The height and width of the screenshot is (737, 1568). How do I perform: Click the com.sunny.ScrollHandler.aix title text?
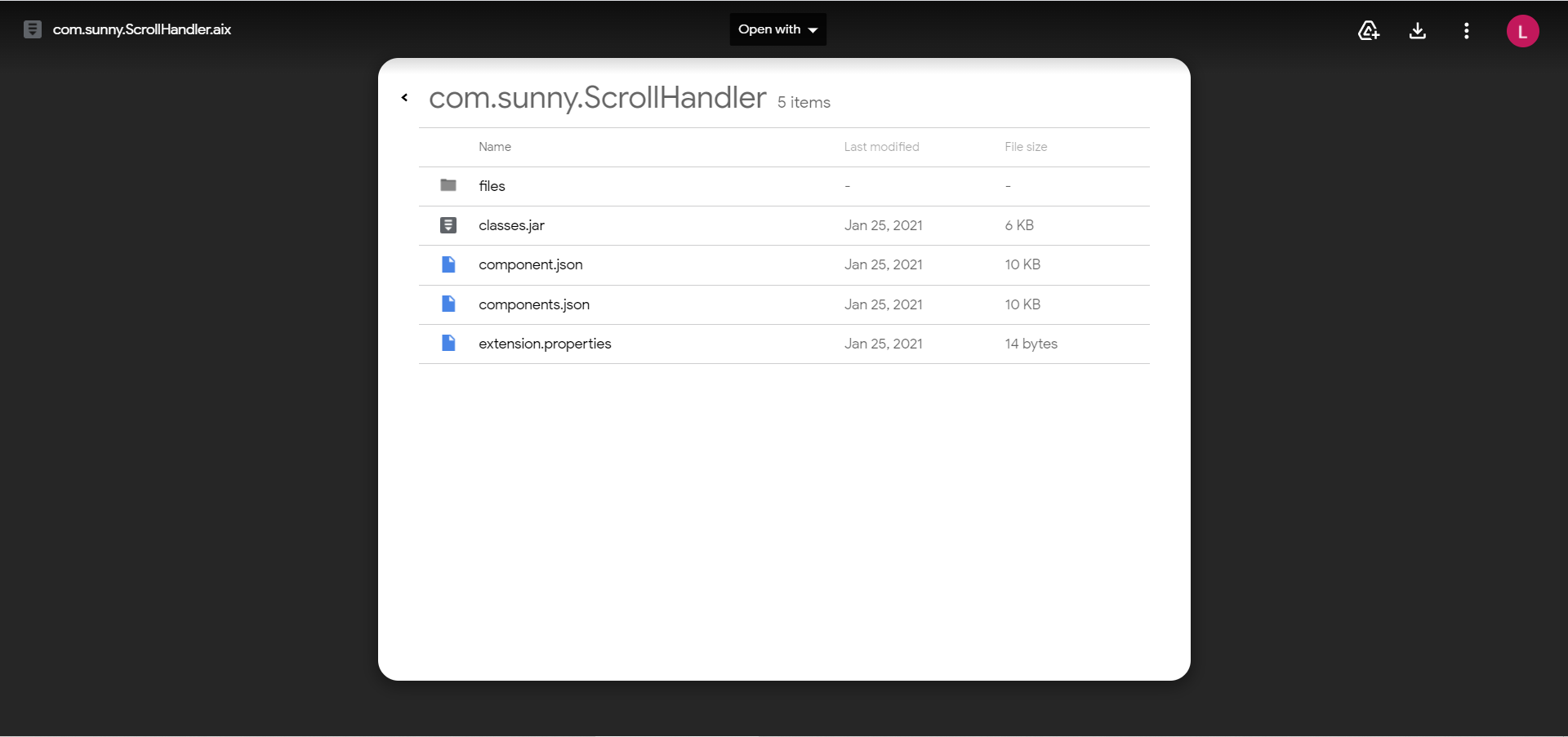click(141, 29)
